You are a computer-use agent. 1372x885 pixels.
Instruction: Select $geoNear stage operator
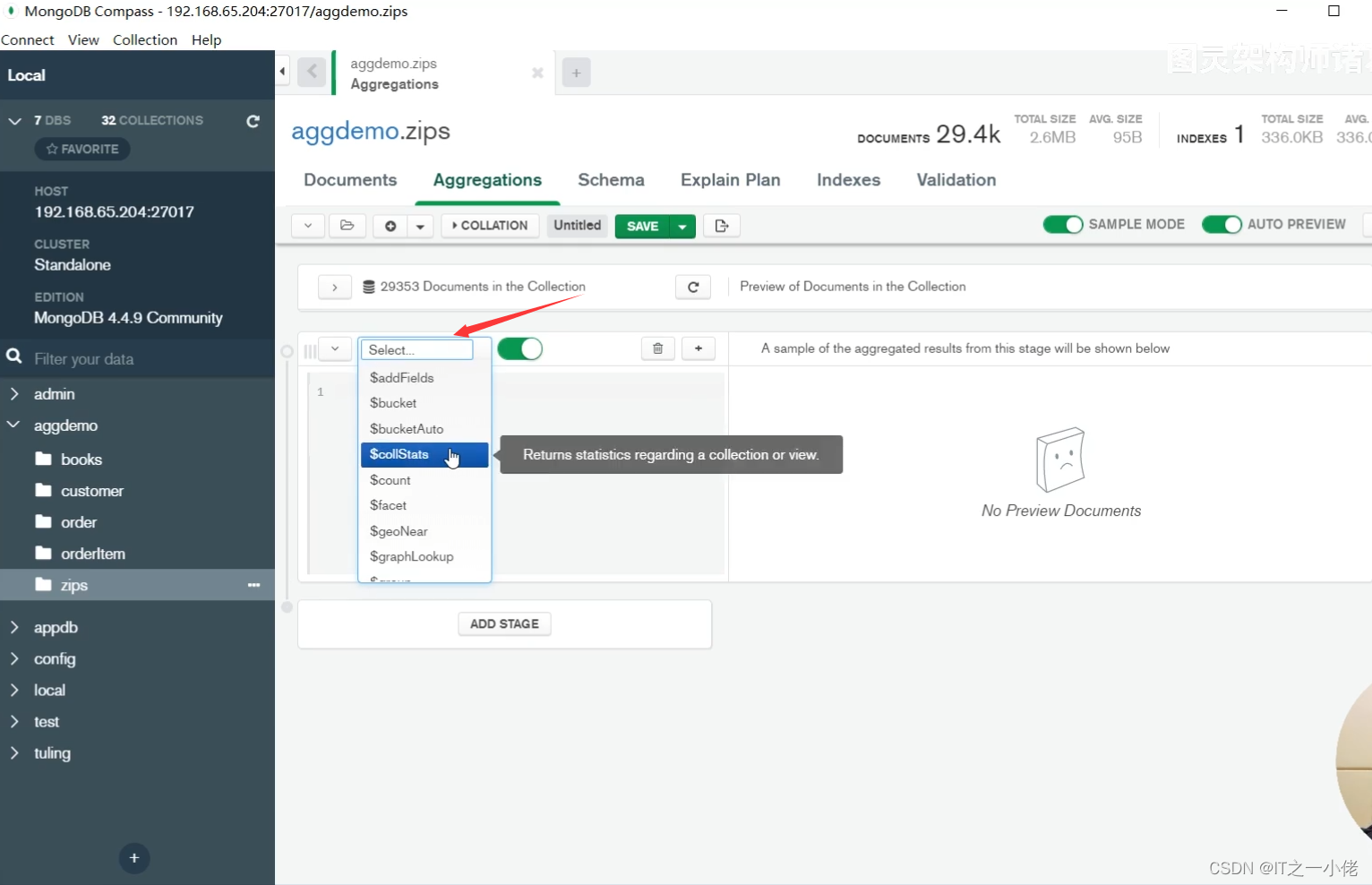(424, 531)
